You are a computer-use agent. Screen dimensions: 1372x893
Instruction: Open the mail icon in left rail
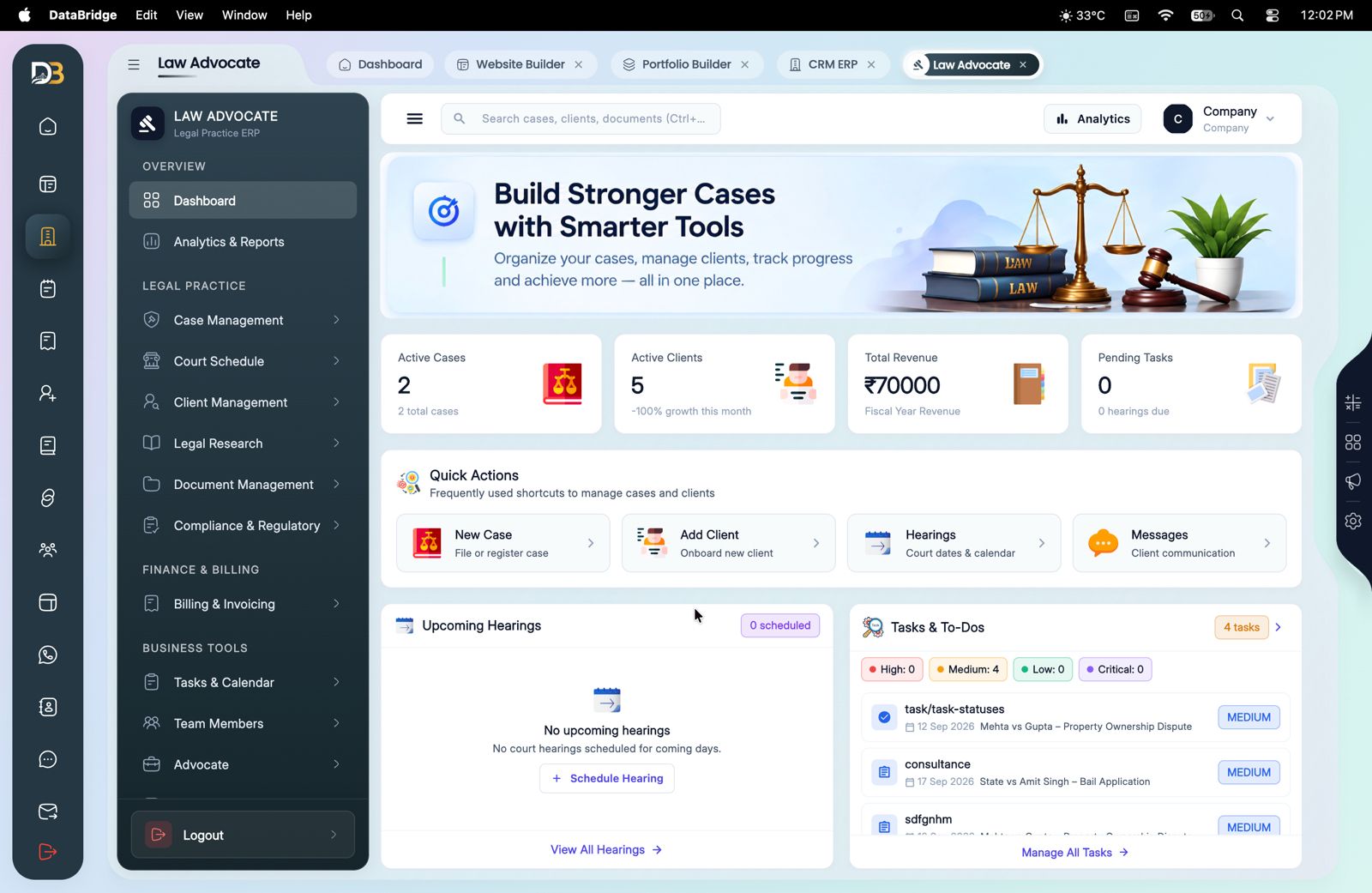click(48, 812)
